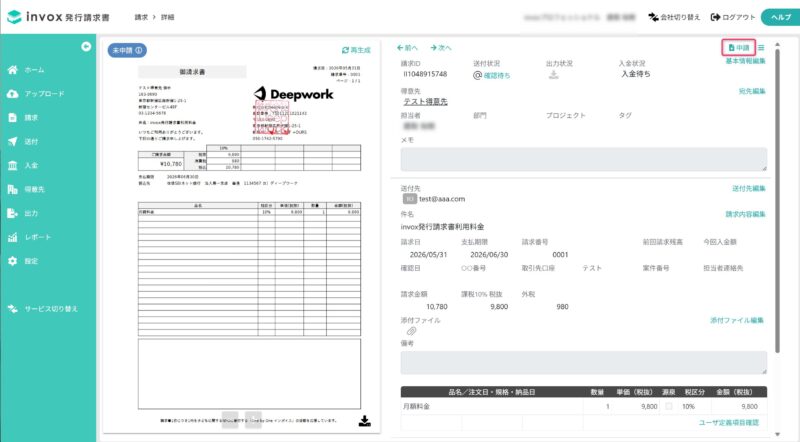
Task: Collapse the sidebar with the arrow icon
Action: [x=86, y=46]
